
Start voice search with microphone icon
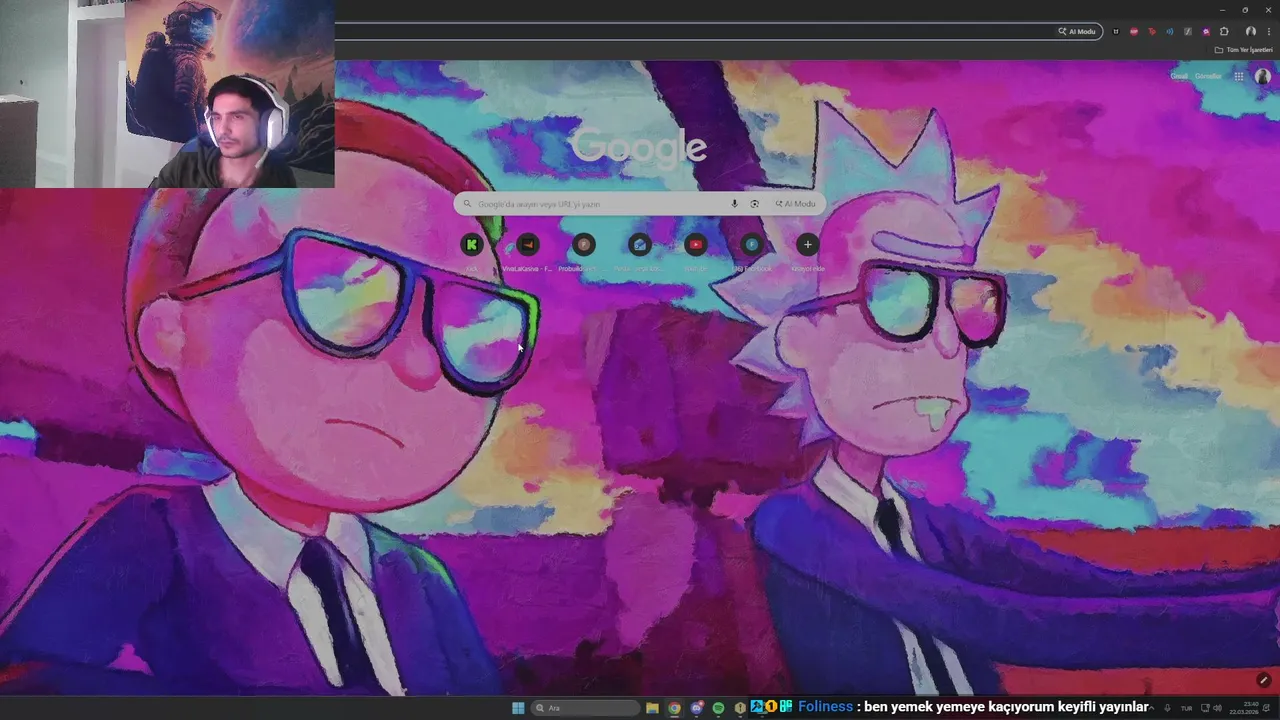coord(734,204)
